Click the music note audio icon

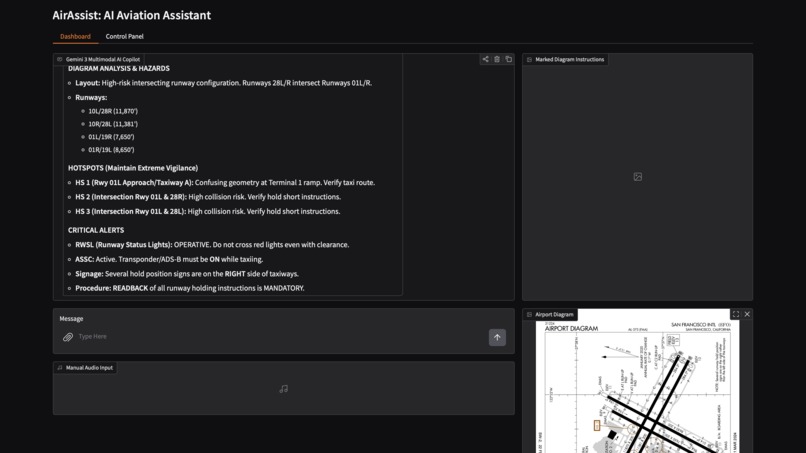pos(284,389)
